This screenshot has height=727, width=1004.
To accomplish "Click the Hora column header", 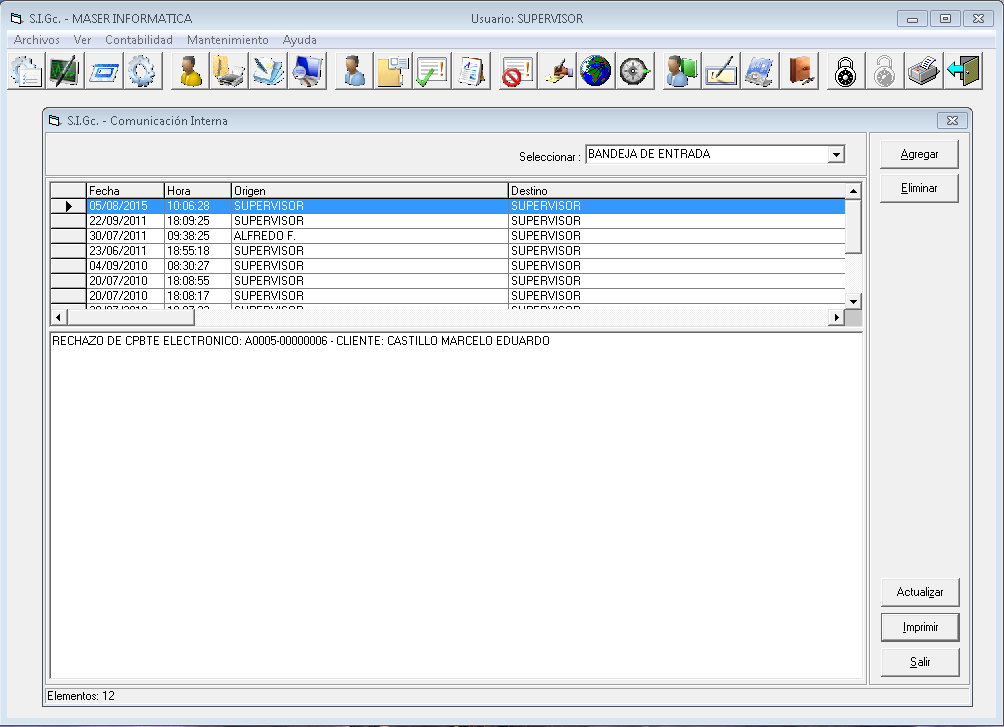I will tap(198, 191).
